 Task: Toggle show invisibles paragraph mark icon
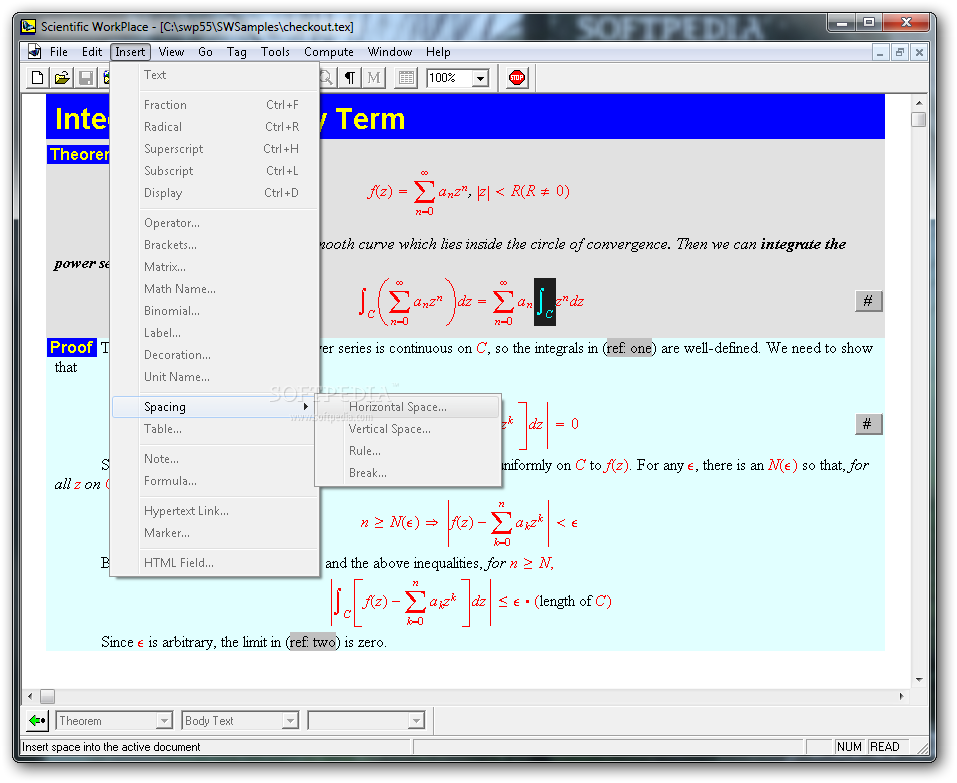350,78
